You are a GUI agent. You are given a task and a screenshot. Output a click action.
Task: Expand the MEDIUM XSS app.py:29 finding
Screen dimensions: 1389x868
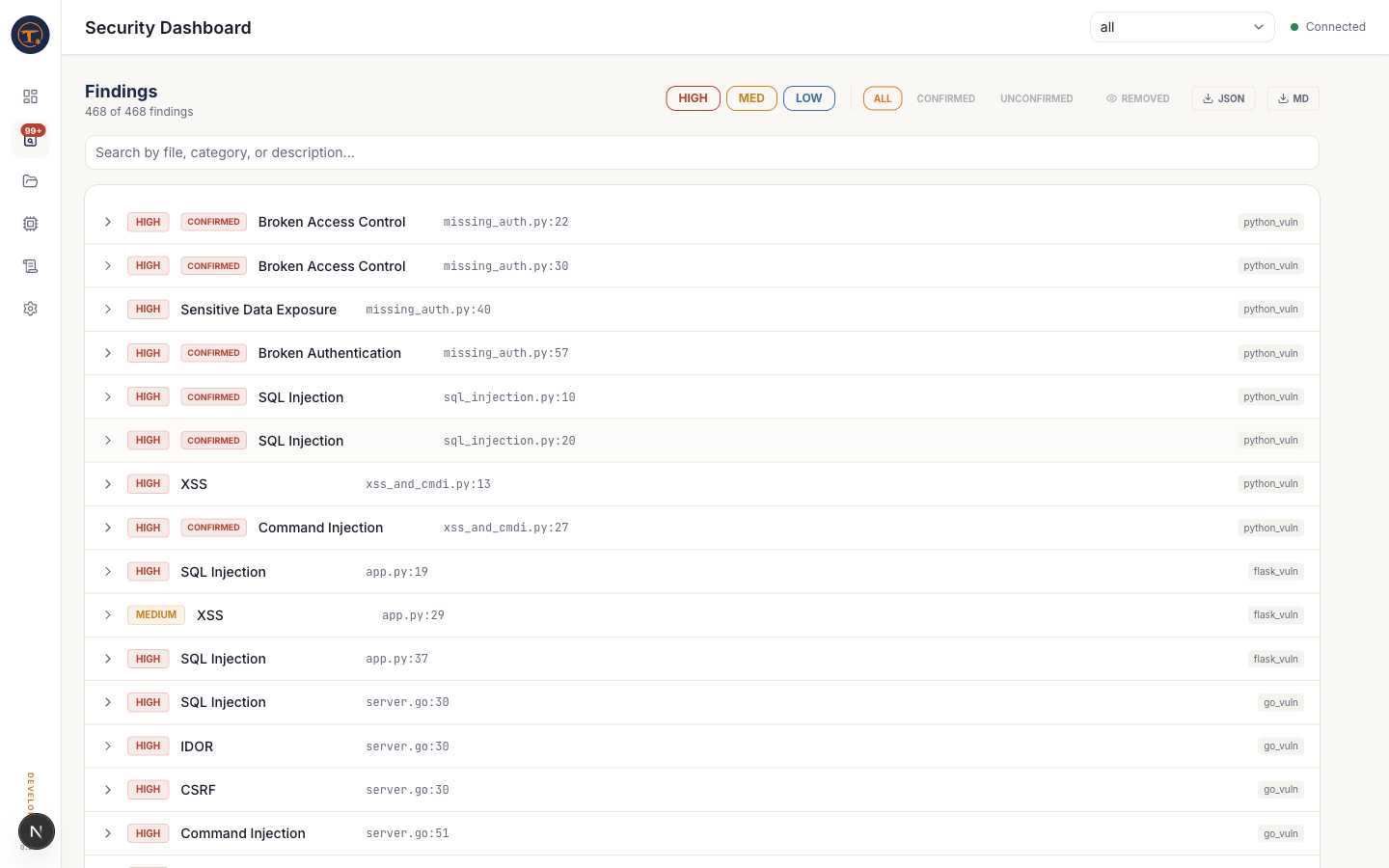click(108, 615)
